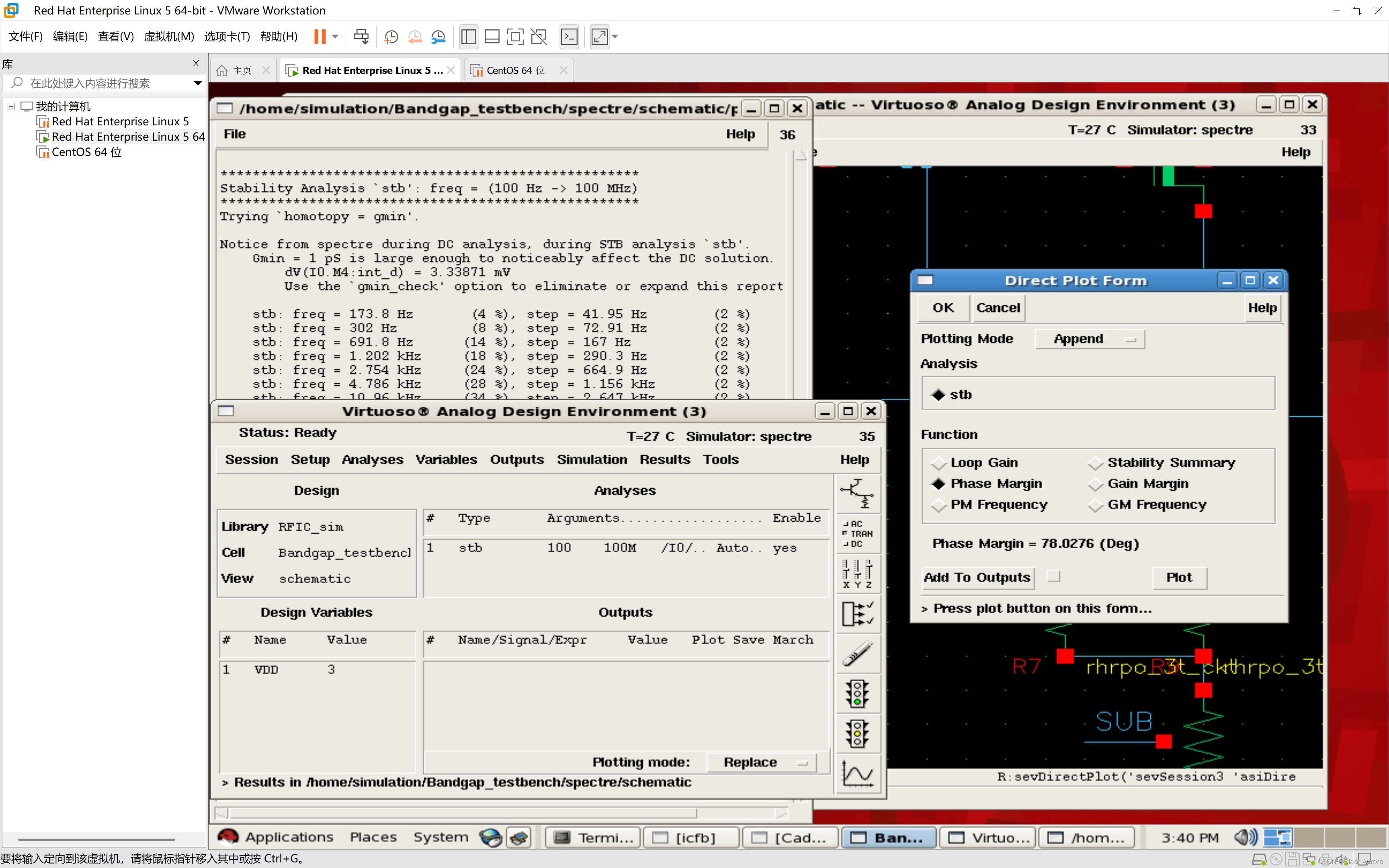Collapse the 我的计算机 tree node
The width and height of the screenshot is (1389, 868).
[x=11, y=106]
